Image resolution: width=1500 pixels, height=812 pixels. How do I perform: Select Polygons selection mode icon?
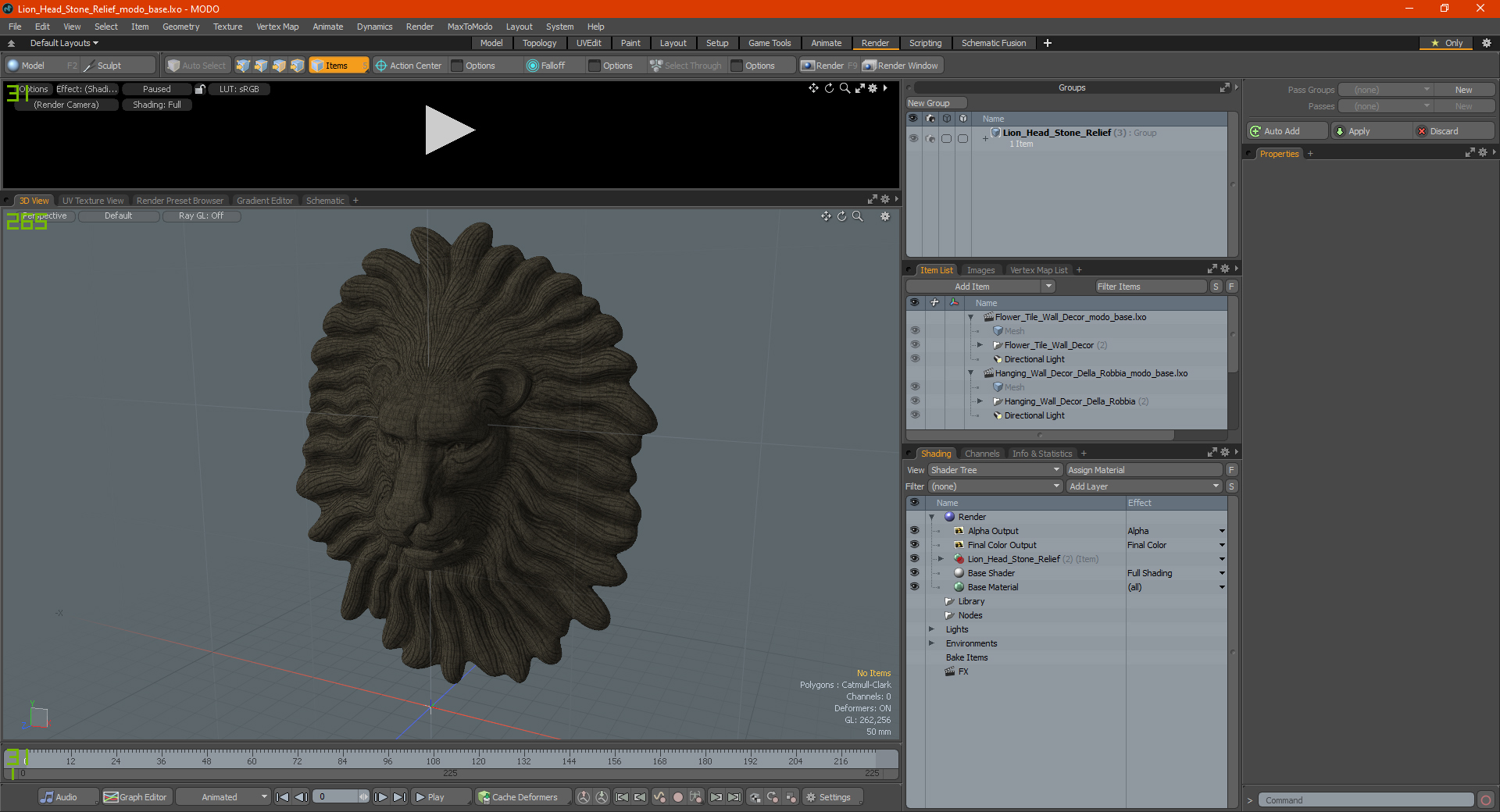[x=279, y=66]
